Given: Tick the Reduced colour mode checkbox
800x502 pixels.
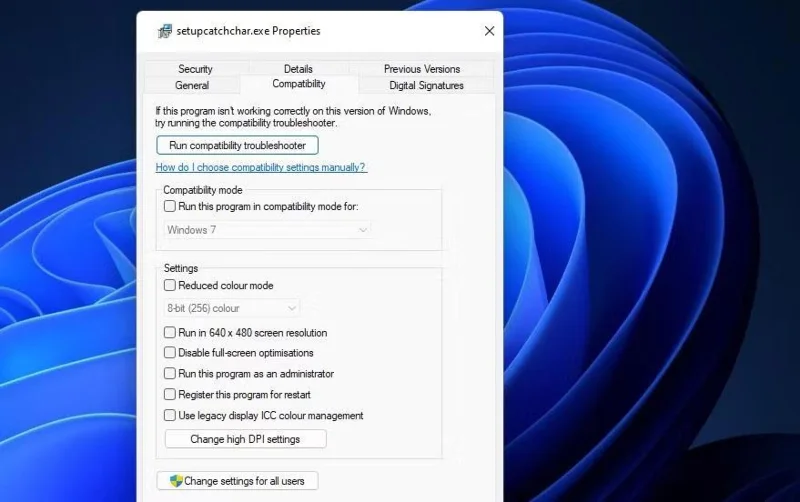Looking at the screenshot, I should pos(170,285).
